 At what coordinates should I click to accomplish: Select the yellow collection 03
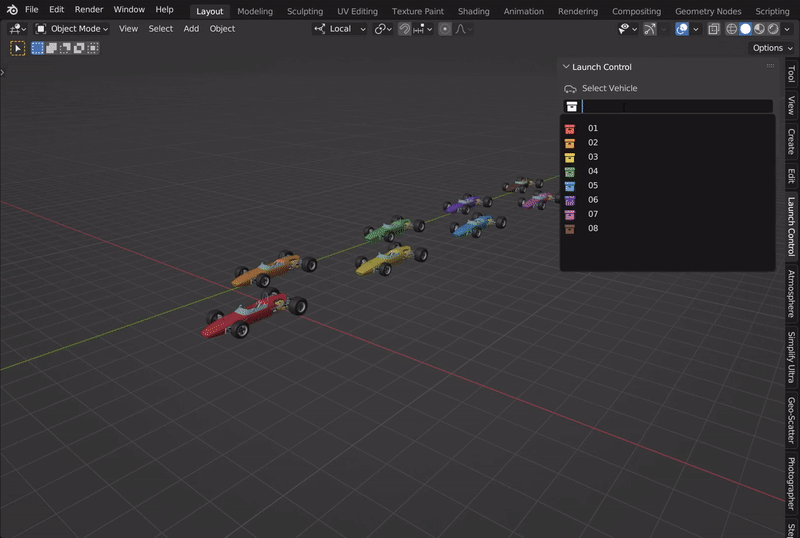tap(667, 157)
